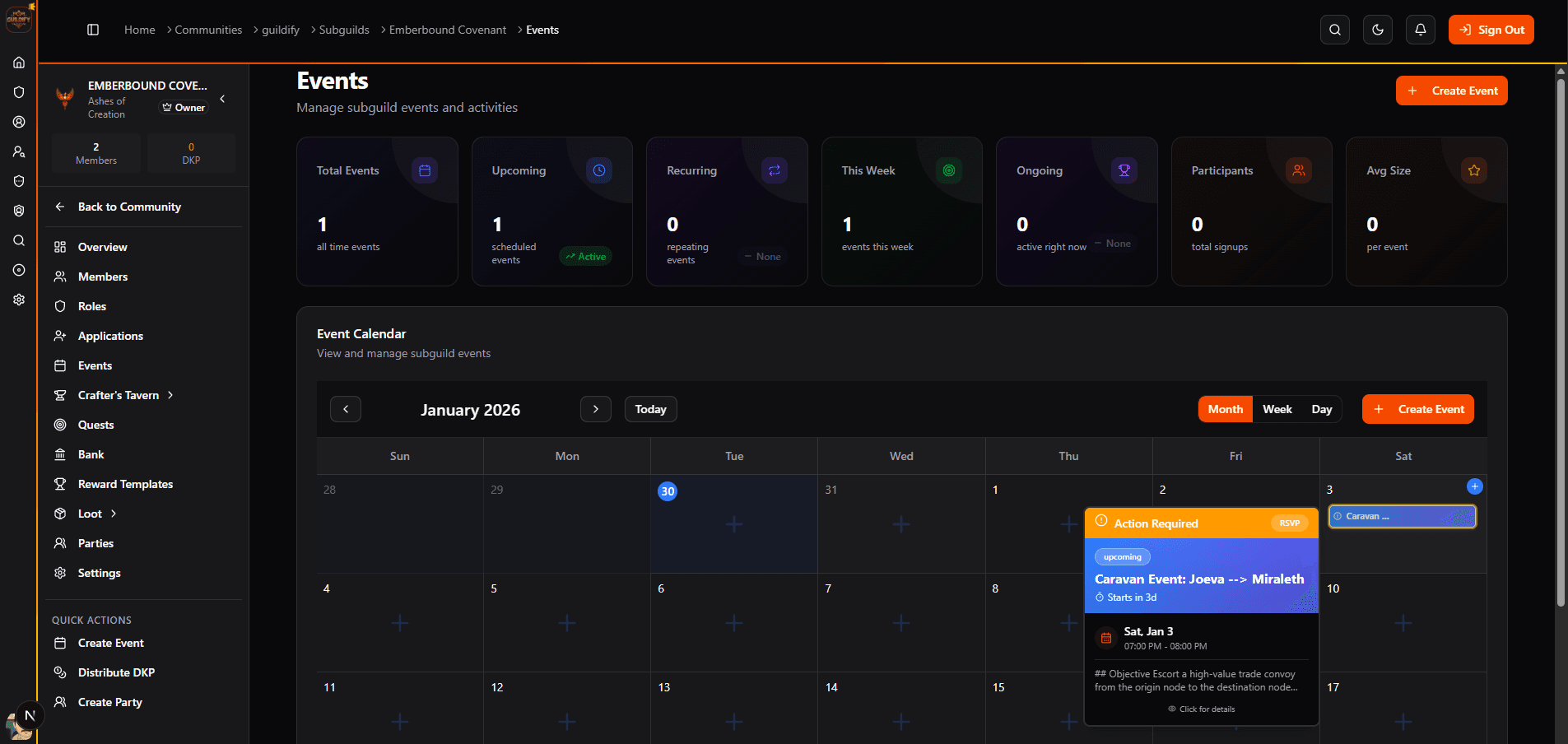The image size is (1568, 744).
Task: Toggle dark mode with the moon icon
Action: click(x=1377, y=29)
